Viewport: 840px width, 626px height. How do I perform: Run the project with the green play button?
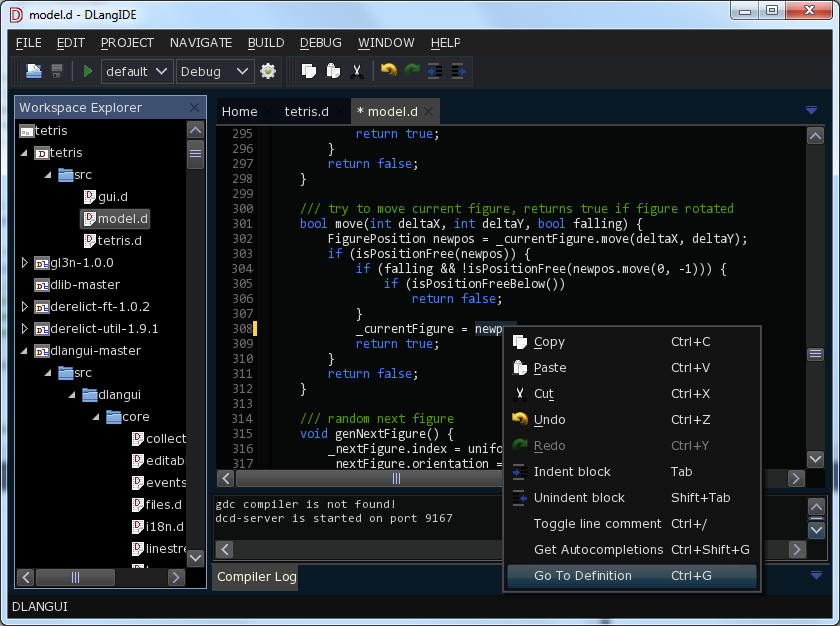(87, 71)
